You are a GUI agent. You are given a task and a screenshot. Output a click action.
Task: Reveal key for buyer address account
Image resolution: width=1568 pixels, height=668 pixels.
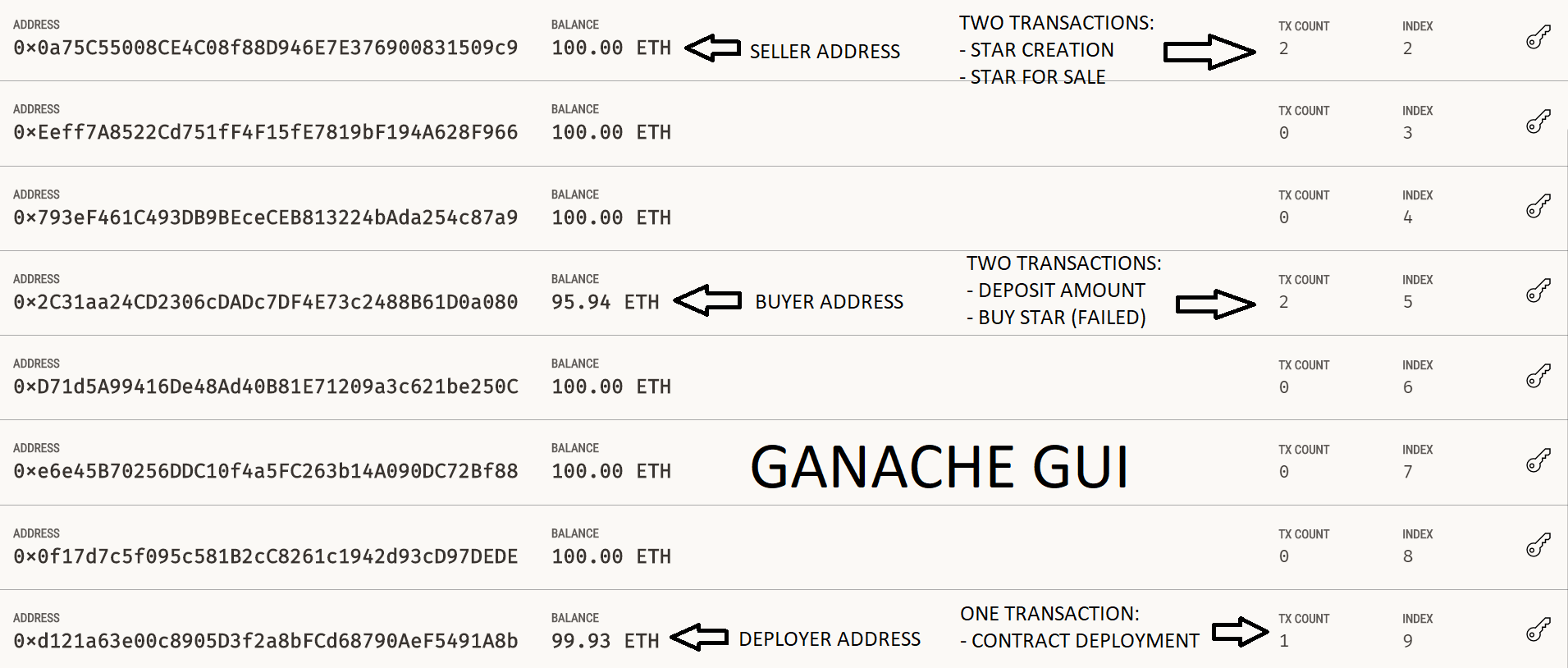point(1538,291)
